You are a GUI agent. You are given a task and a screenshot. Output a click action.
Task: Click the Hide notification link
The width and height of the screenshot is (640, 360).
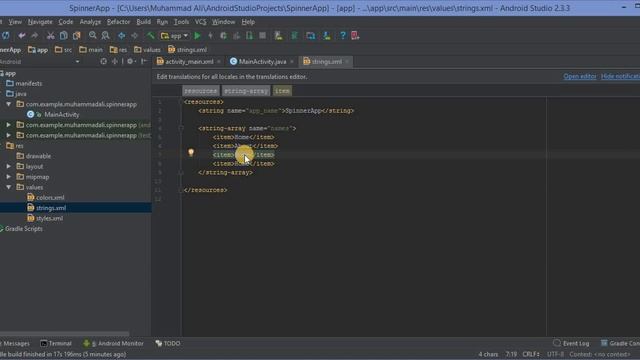620,76
